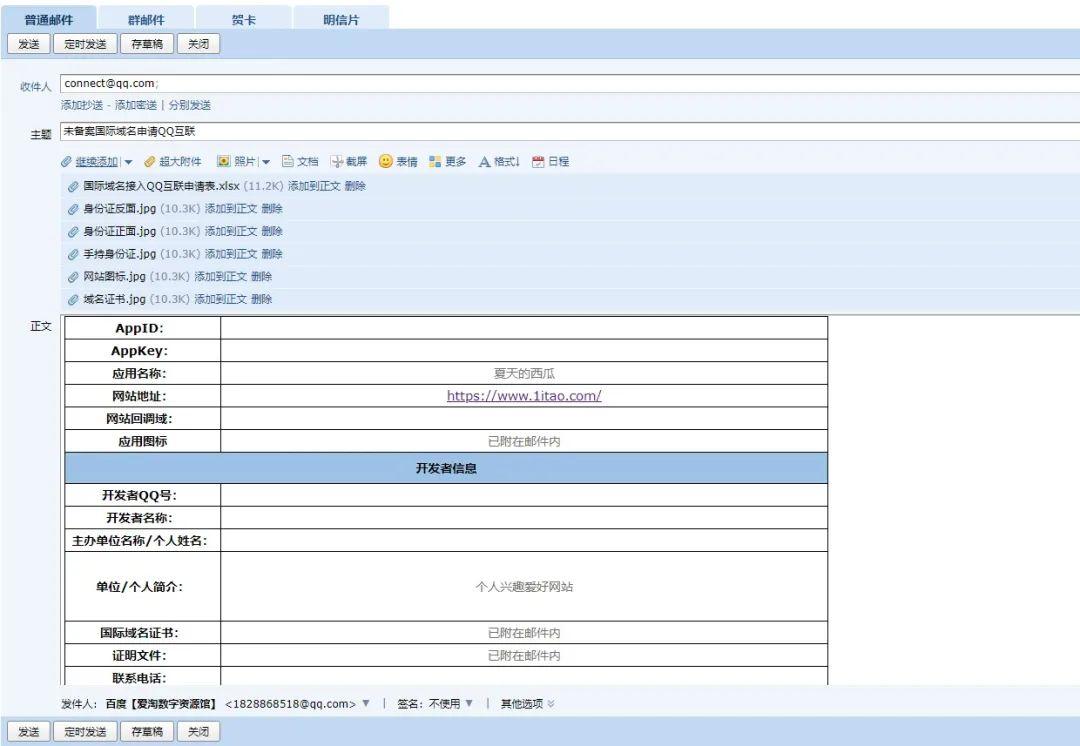
Task: Delete the xlsx attachment via 删除
Action: point(355,186)
